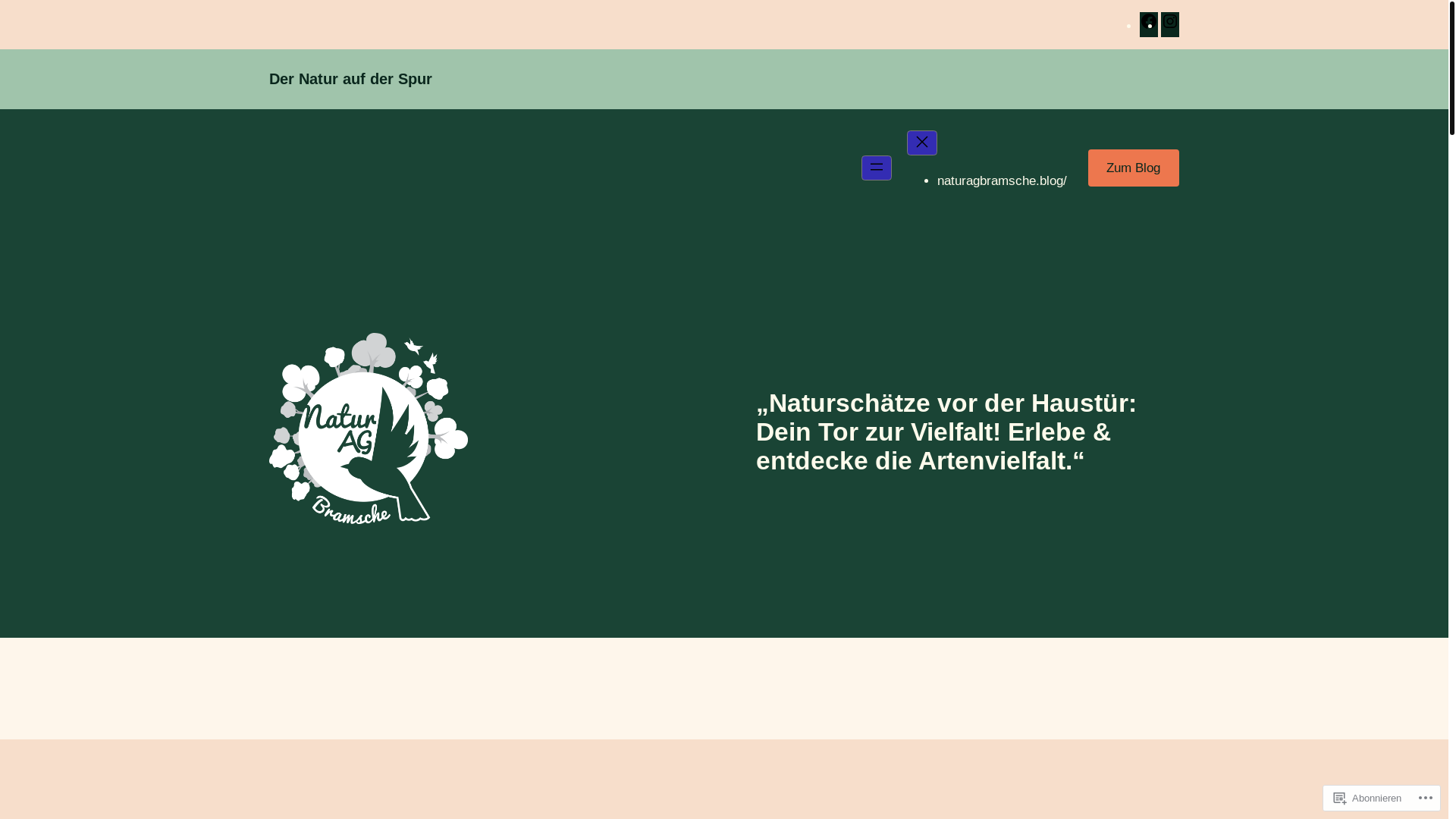Click the Naturschätze vor der Haustür heading

[946, 431]
